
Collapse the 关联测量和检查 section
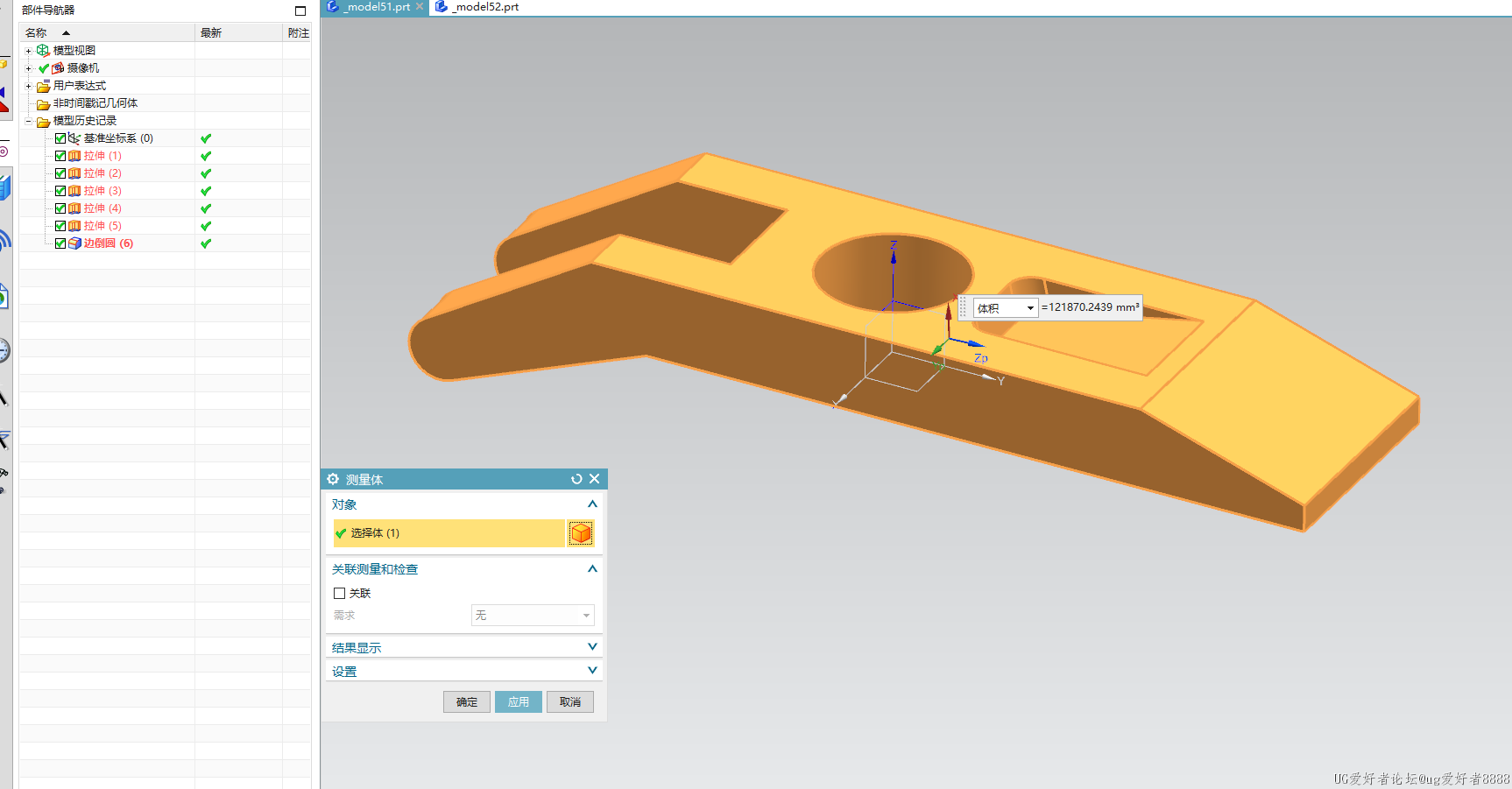(592, 568)
